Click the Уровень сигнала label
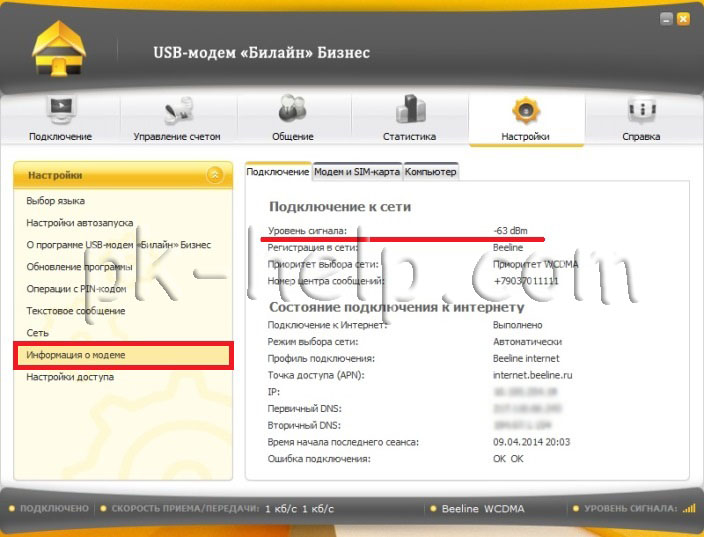Screen dimensions: 704x537 [308, 231]
